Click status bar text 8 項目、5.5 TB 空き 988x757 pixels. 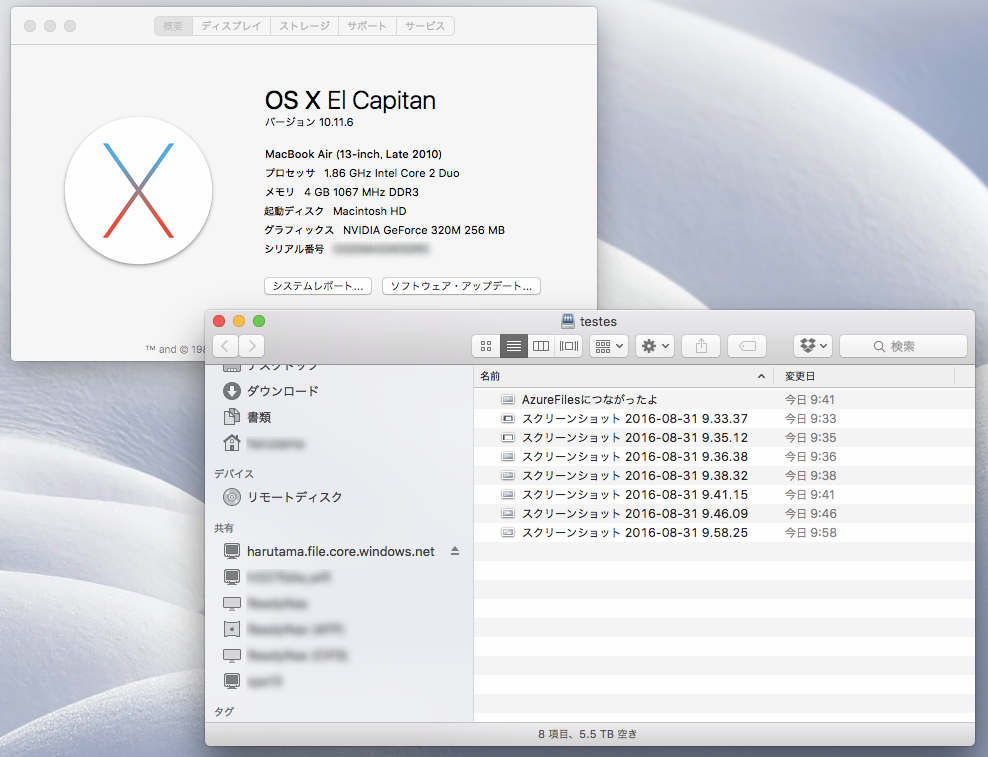588,734
